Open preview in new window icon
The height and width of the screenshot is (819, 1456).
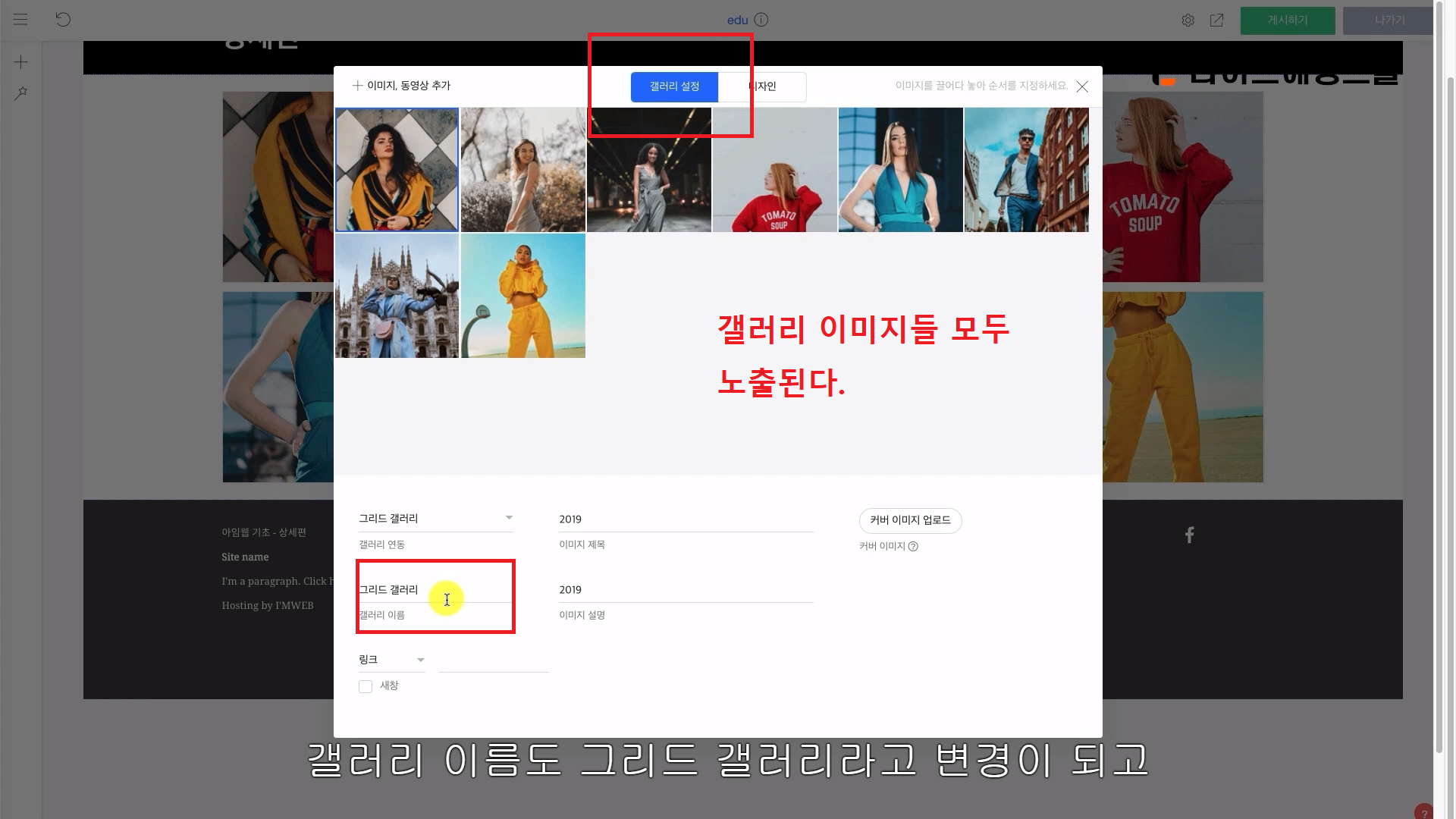click(1216, 20)
